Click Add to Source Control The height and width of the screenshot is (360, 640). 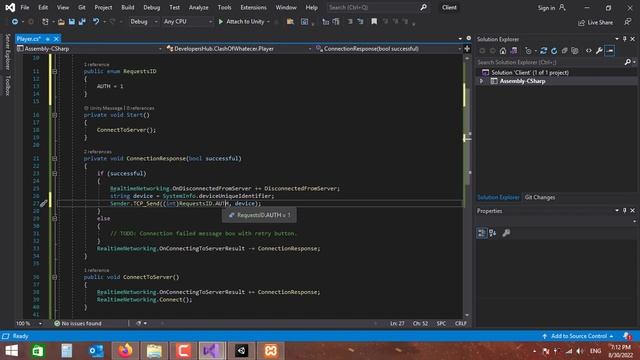pyautogui.click(x=578, y=336)
